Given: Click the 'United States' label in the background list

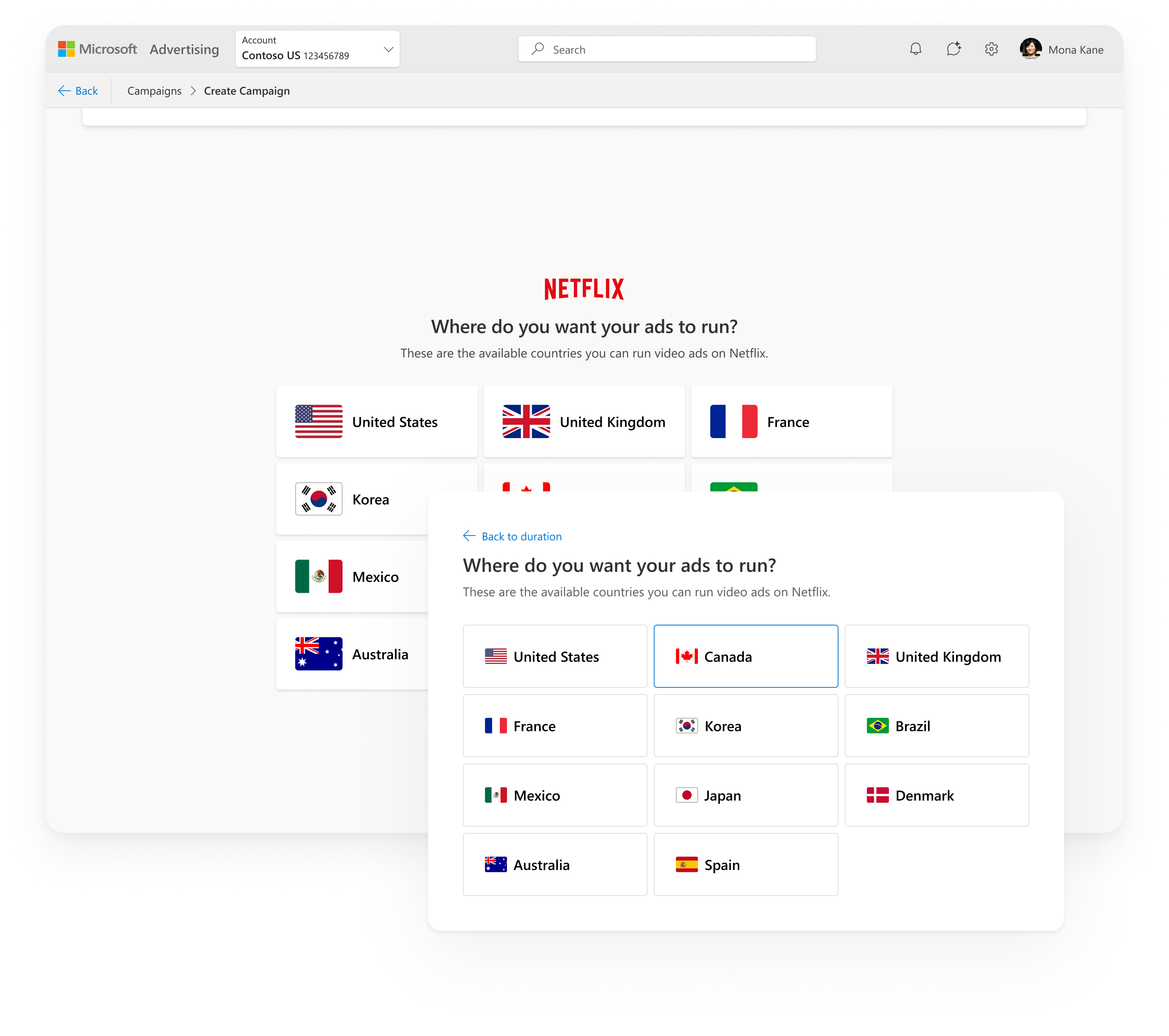Looking at the screenshot, I should tap(395, 422).
